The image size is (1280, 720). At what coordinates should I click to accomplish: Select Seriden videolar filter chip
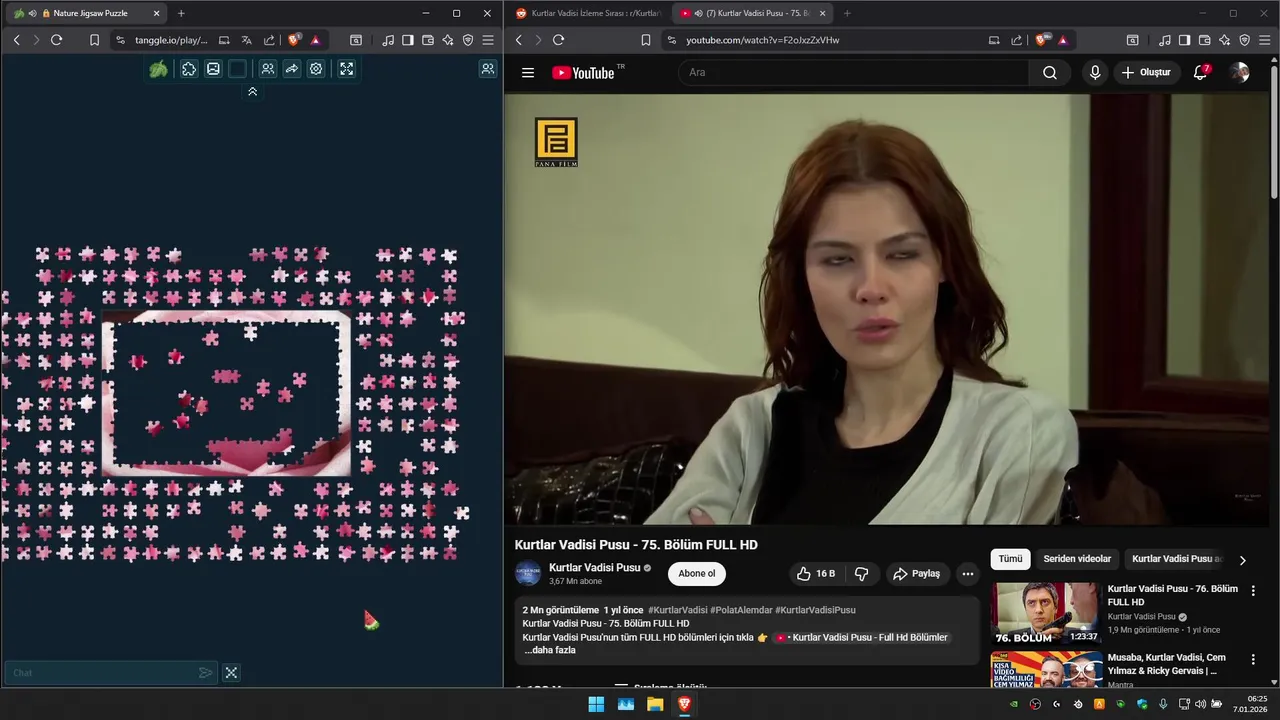tap(1077, 559)
